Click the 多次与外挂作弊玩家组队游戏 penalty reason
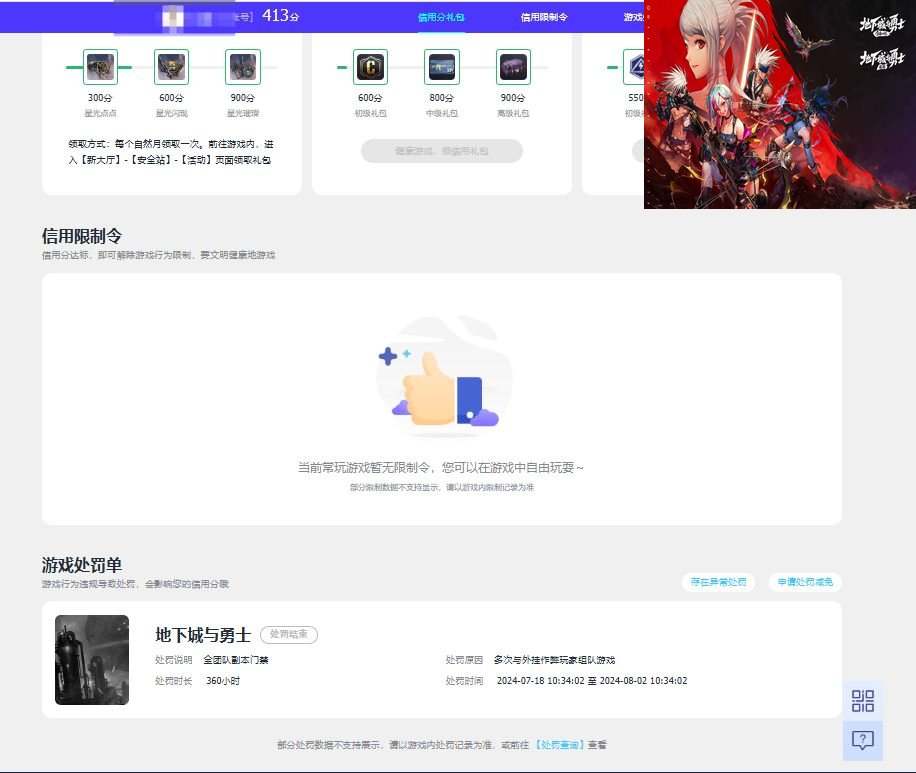The height and width of the screenshot is (773, 916). point(554,660)
